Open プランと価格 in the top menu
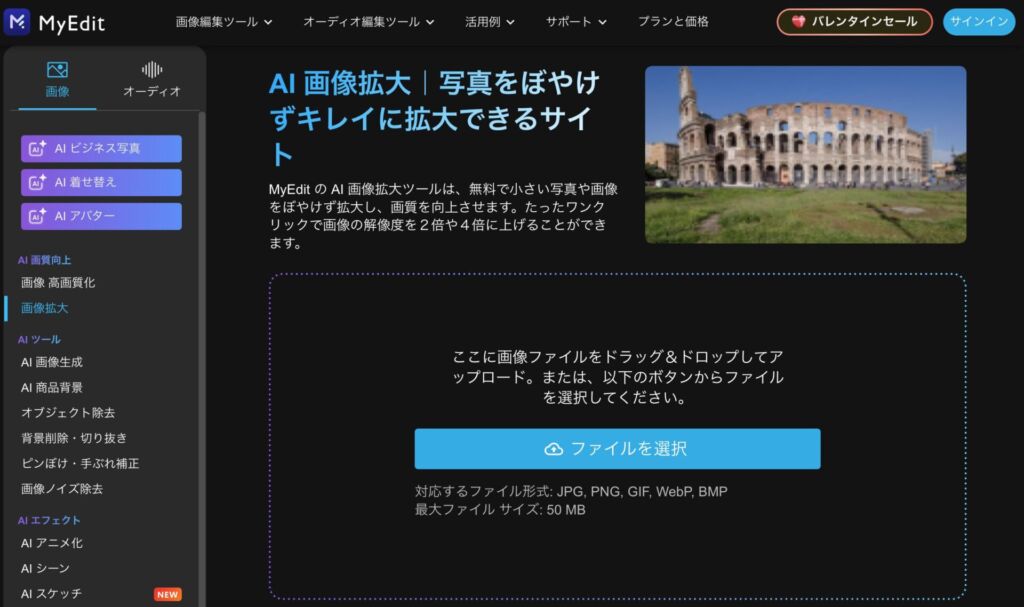The height and width of the screenshot is (607, 1024). [x=673, y=22]
